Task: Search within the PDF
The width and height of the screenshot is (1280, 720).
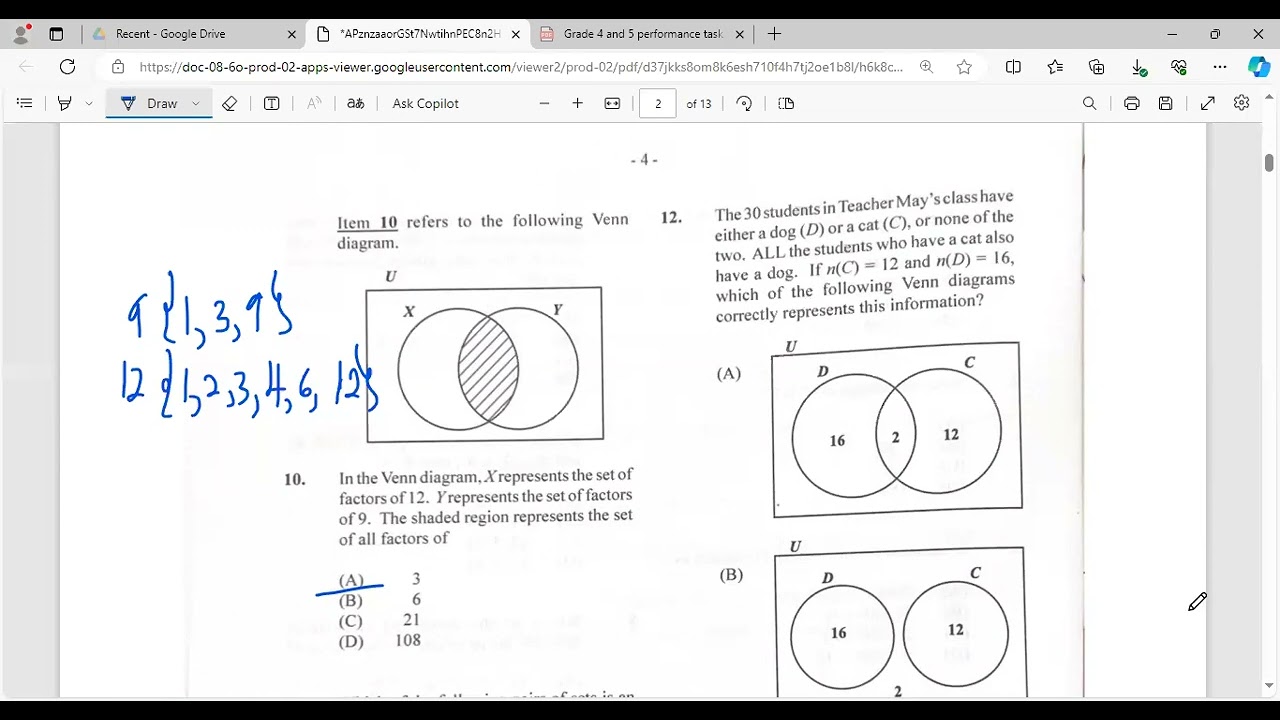Action: click(1090, 103)
